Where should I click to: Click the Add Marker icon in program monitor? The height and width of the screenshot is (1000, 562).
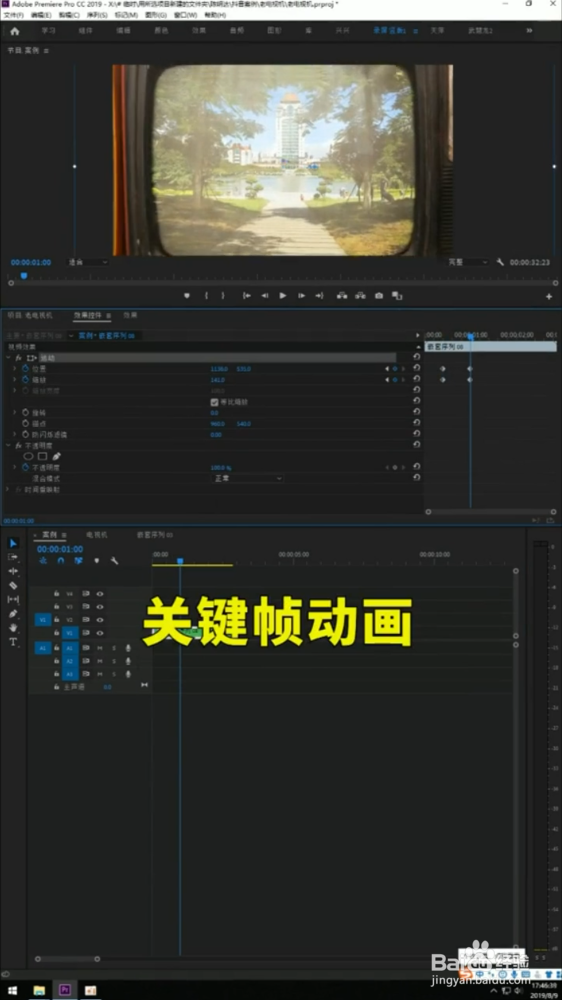pos(187,295)
